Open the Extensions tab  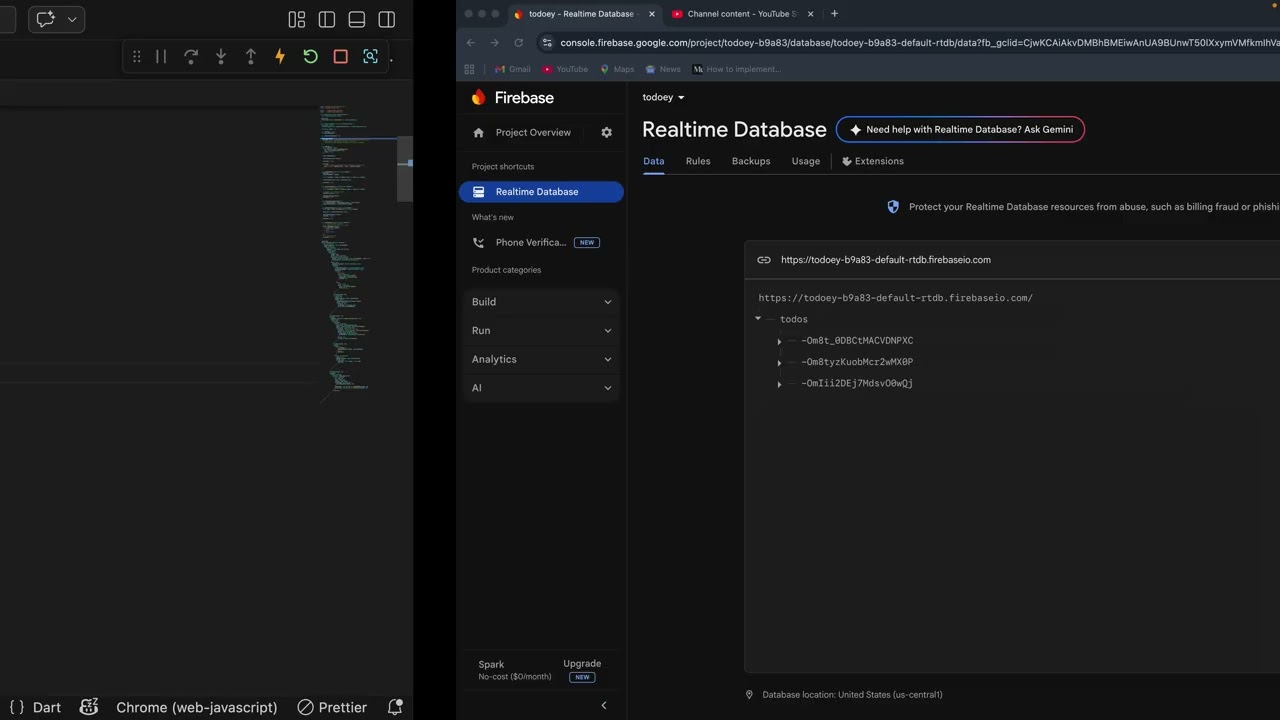coord(873,161)
